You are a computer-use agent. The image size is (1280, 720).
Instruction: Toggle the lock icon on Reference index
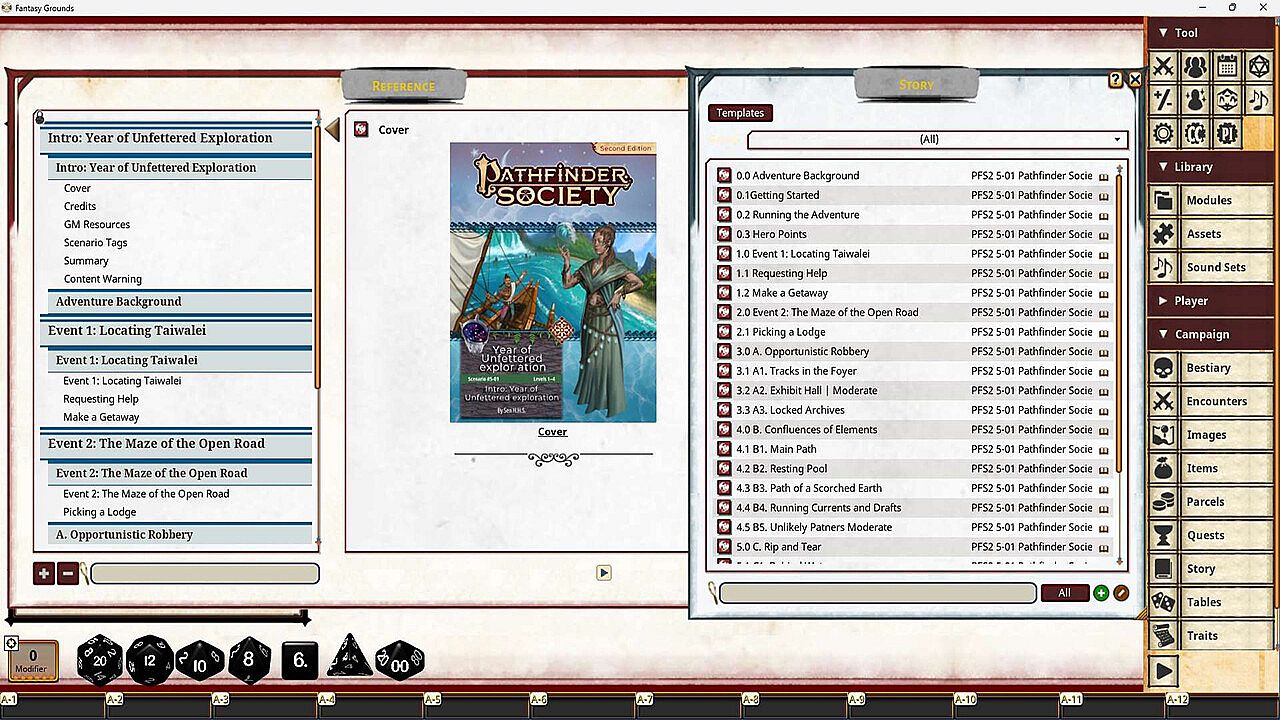(39, 117)
